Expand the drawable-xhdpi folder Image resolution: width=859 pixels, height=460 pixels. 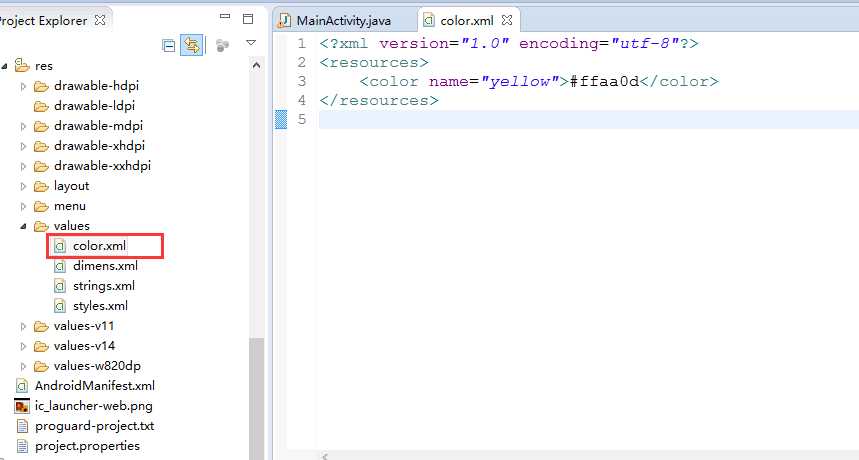click(23, 146)
